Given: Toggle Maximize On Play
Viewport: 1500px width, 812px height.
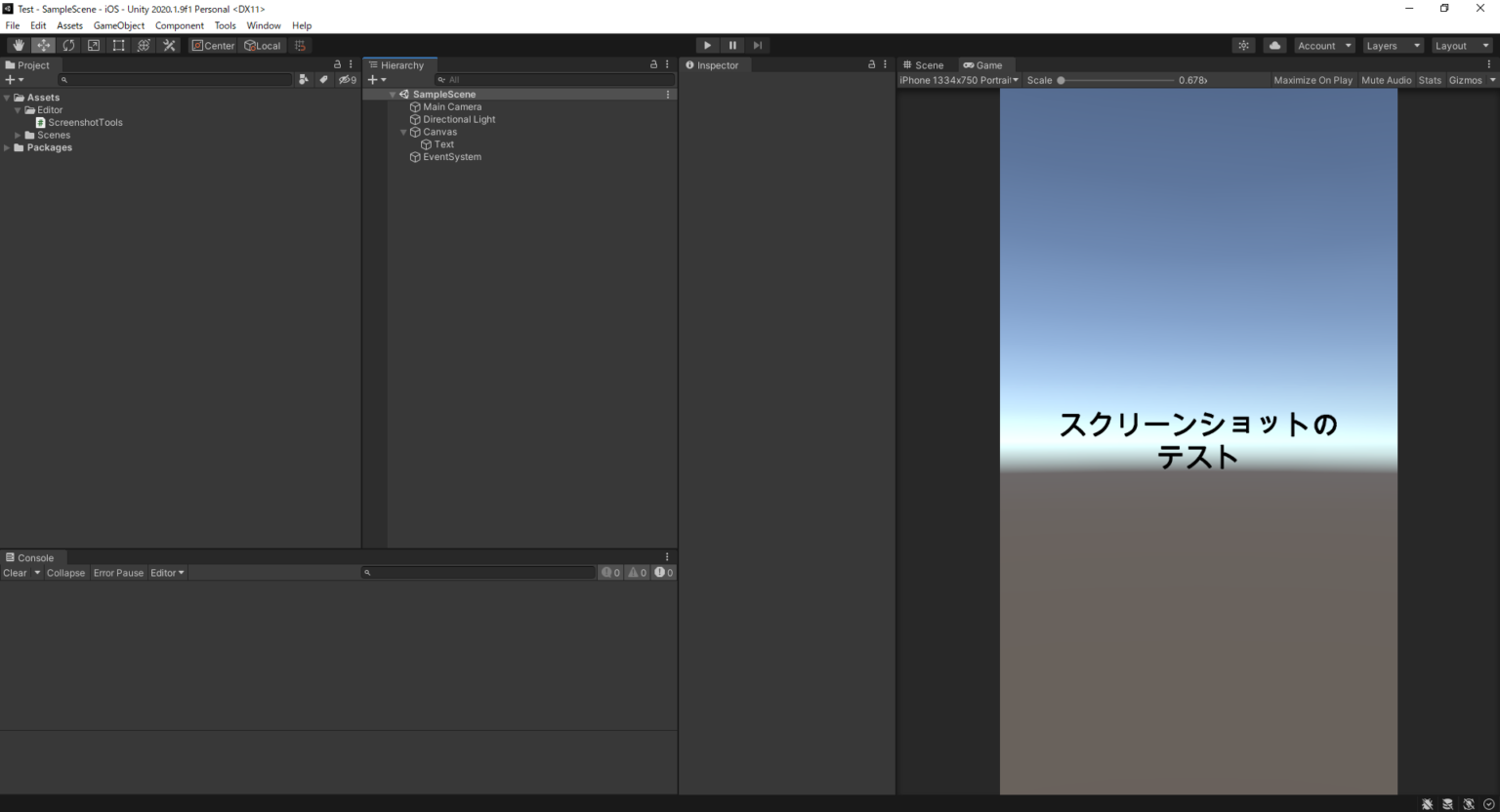Looking at the screenshot, I should [1312, 80].
